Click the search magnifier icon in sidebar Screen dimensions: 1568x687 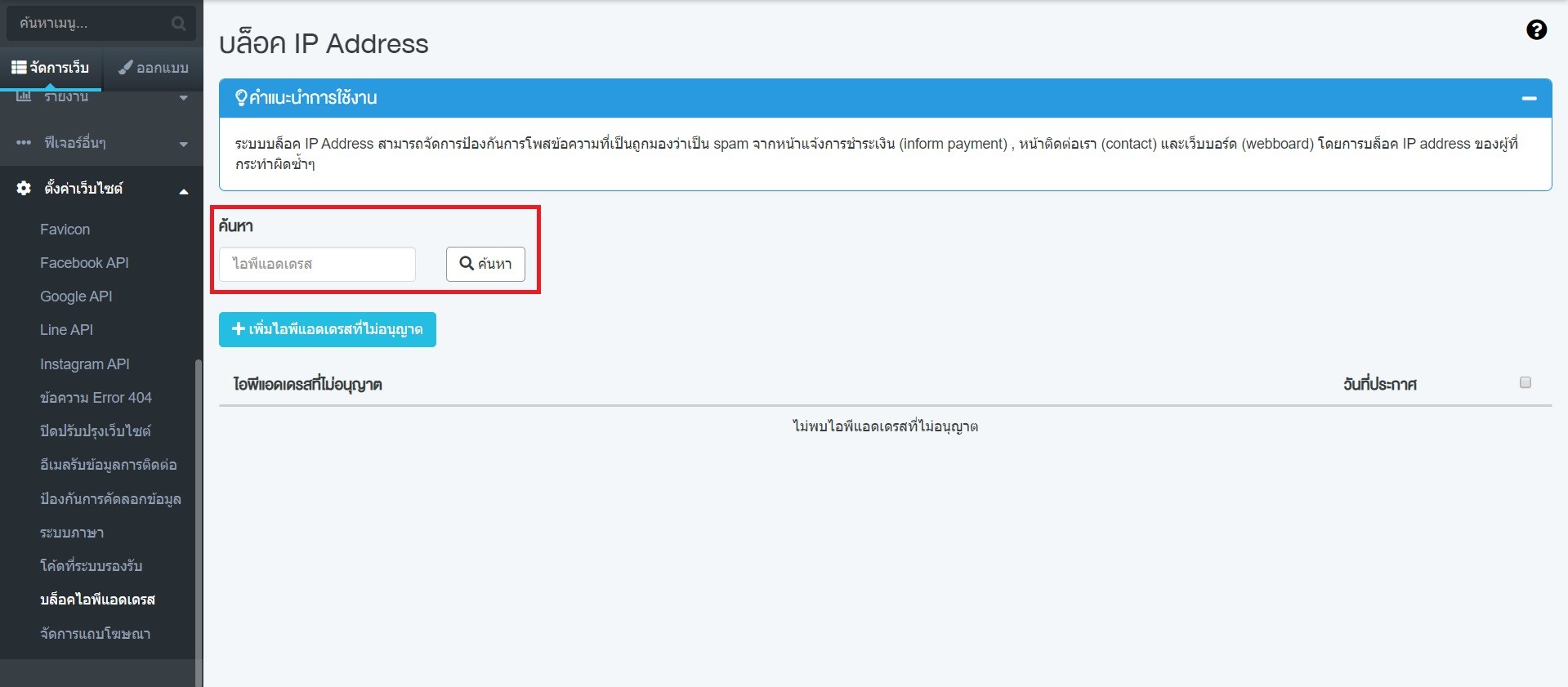[178, 24]
